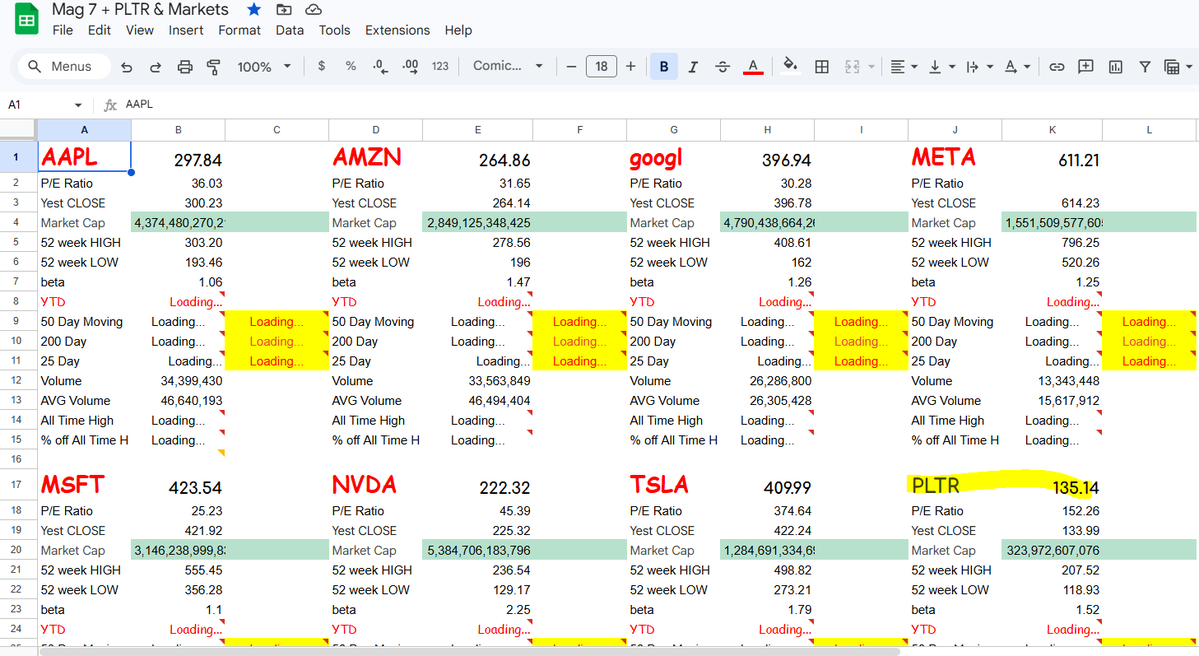Click the merge cells icon
1199x656 pixels.
(x=853, y=67)
